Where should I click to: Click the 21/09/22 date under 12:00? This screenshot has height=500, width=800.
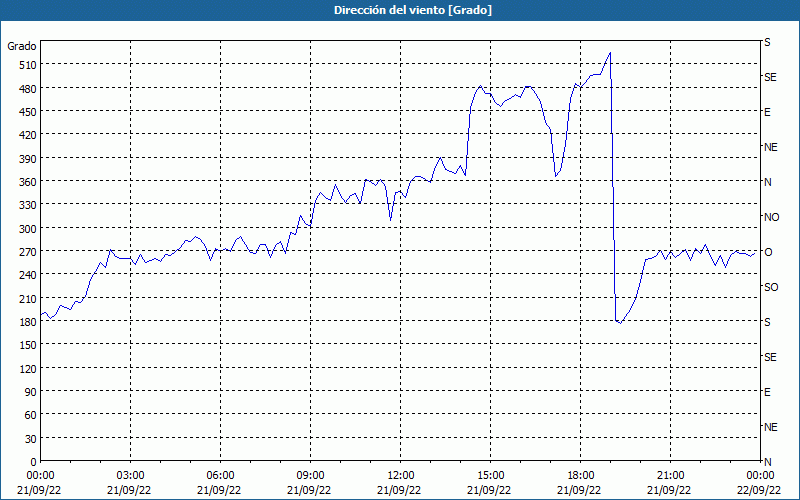coord(399,490)
